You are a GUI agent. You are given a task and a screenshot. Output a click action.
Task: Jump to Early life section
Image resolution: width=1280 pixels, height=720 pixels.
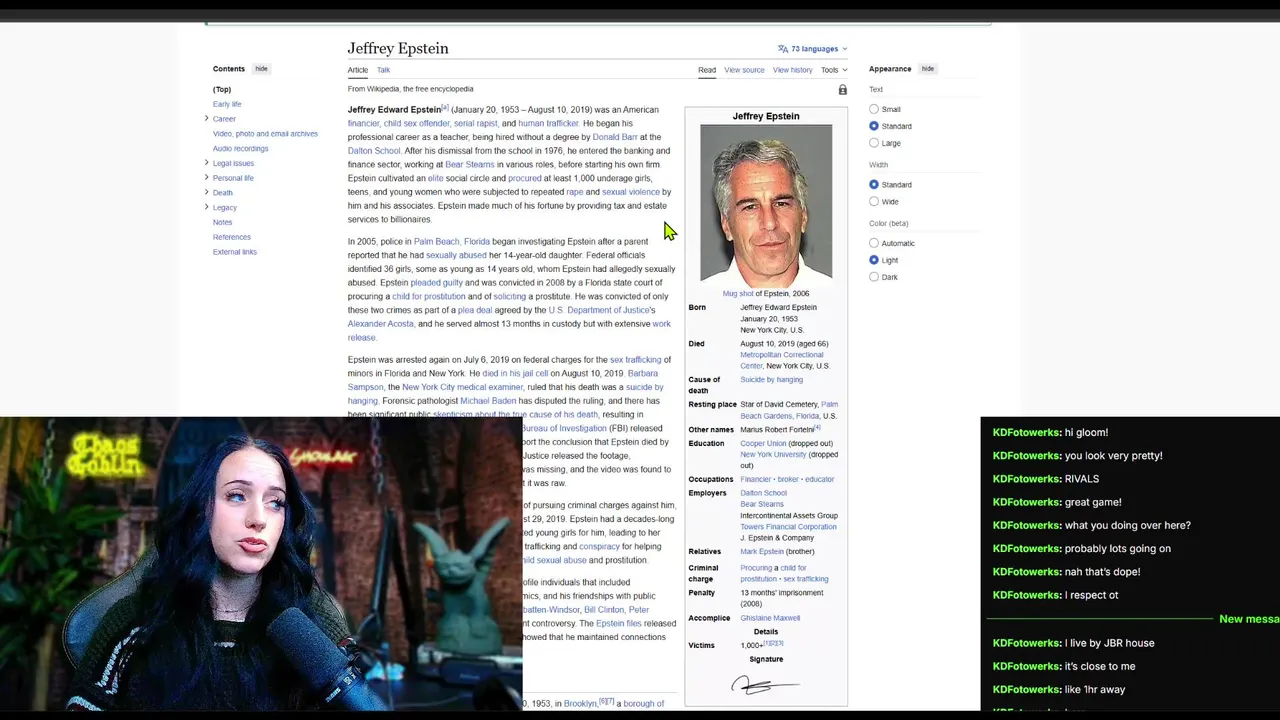tap(227, 104)
